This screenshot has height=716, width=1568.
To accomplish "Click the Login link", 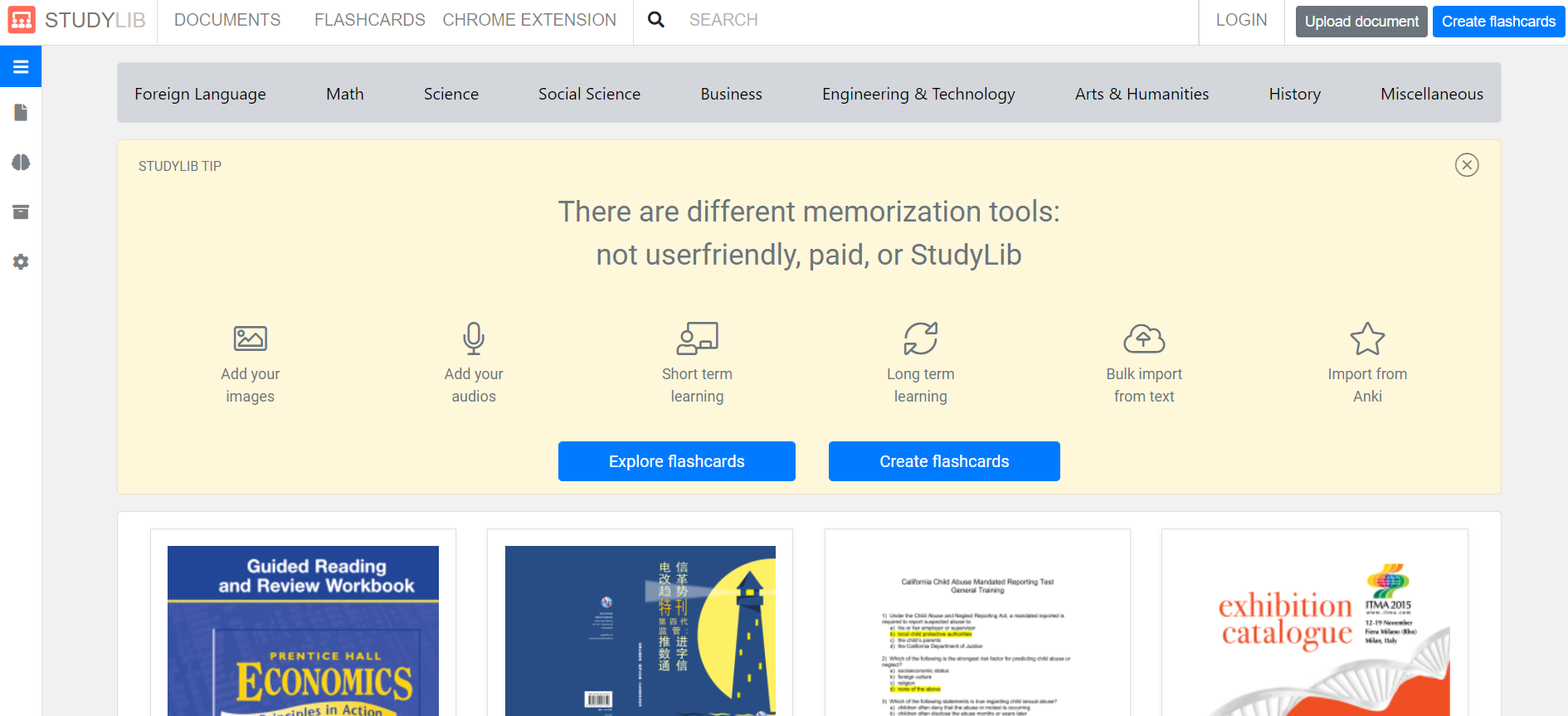I will click(x=1242, y=20).
